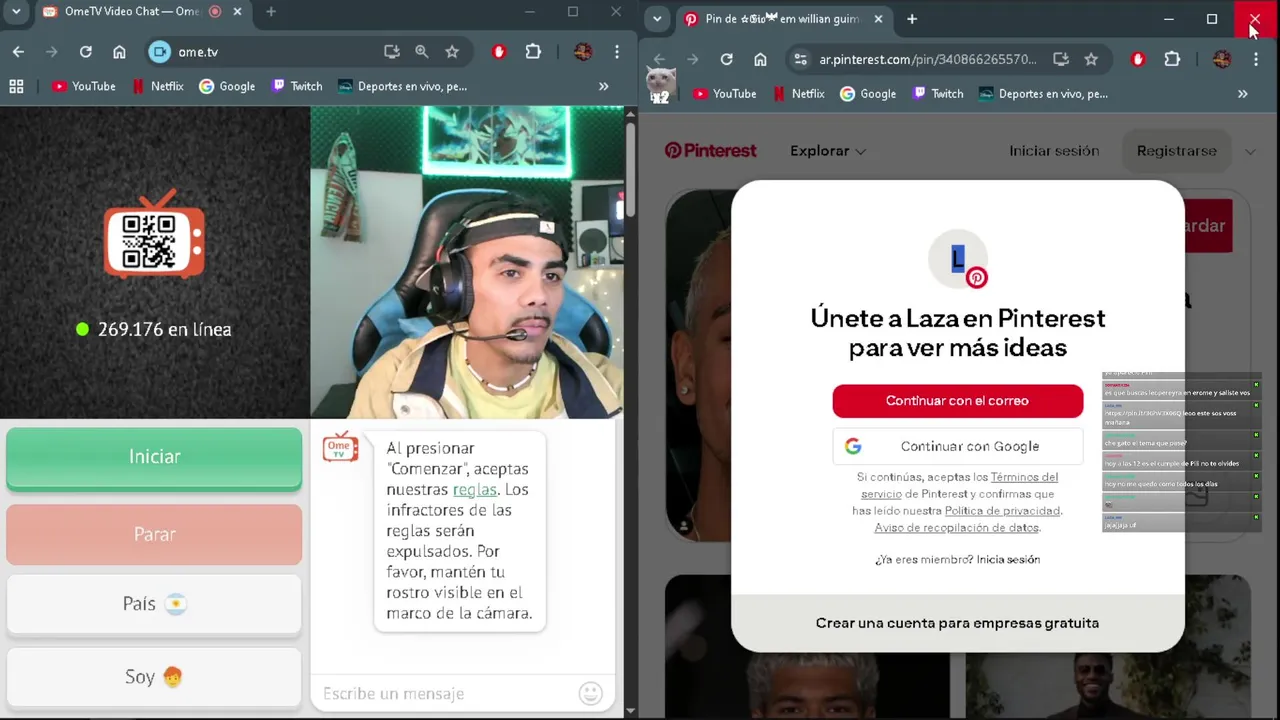1280x720 pixels.
Task: Open Política de privacidad link
Action: pos(1003,511)
